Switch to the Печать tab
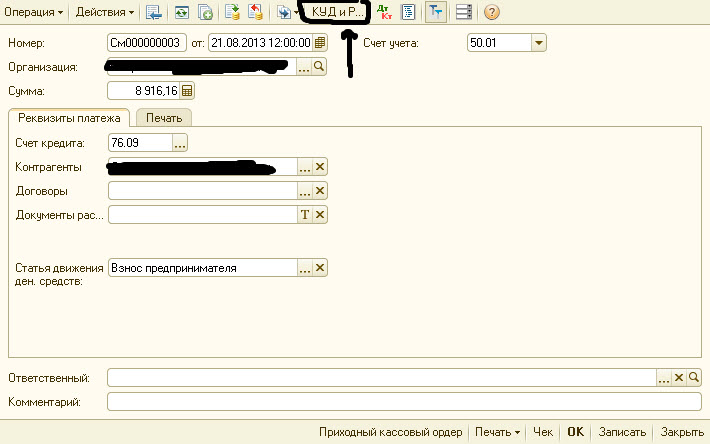Image resolution: width=710 pixels, height=444 pixels. (x=164, y=118)
